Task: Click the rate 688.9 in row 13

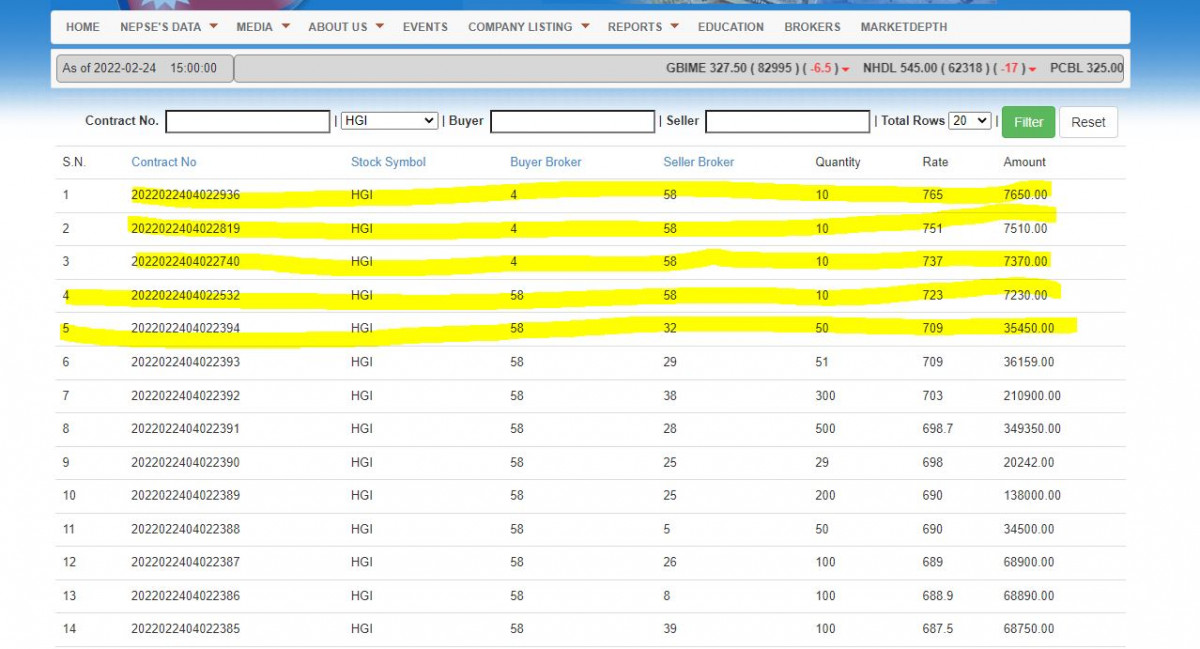Action: (937, 595)
